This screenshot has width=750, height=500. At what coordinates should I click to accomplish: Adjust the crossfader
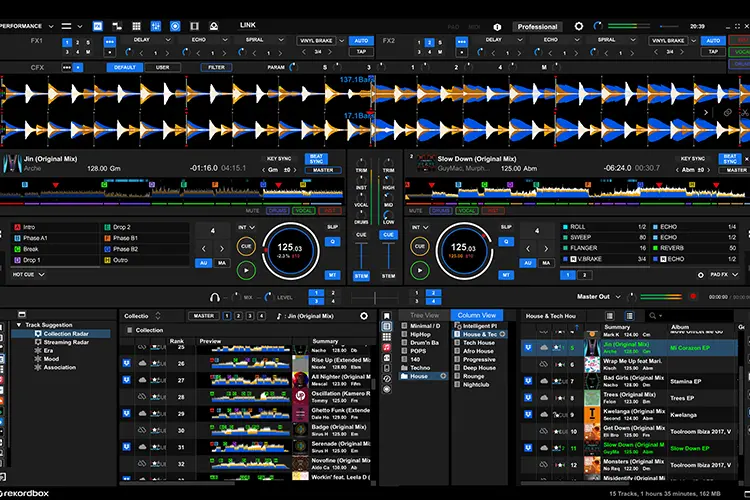(x=375, y=298)
